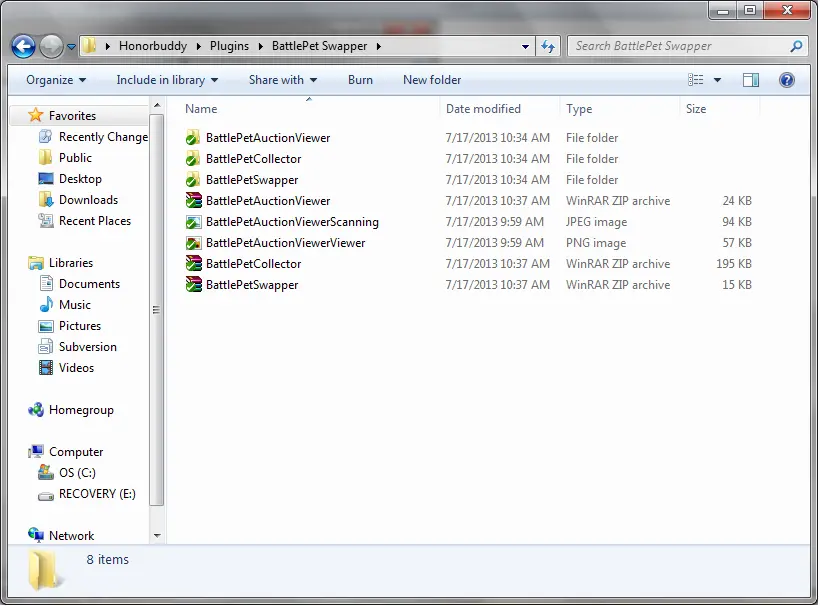Select Computer in the navigation pane
Image resolution: width=820 pixels, height=606 pixels.
[76, 452]
